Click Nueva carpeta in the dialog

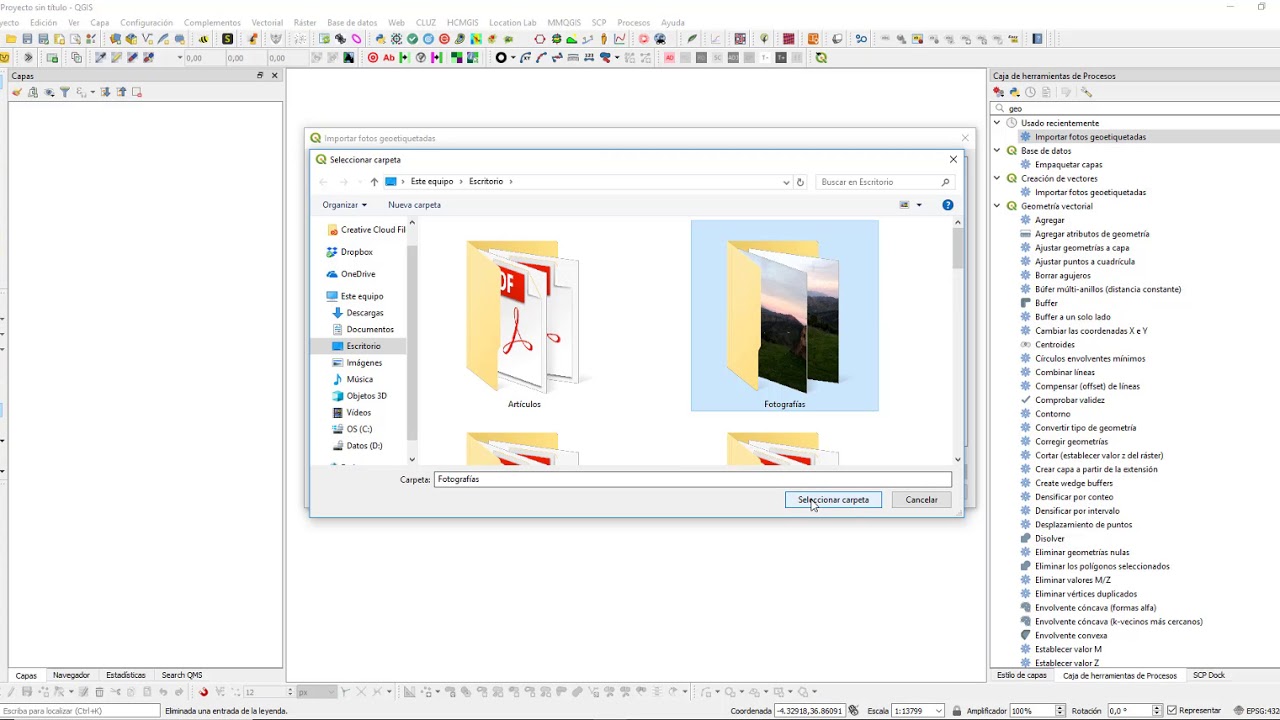click(414, 205)
